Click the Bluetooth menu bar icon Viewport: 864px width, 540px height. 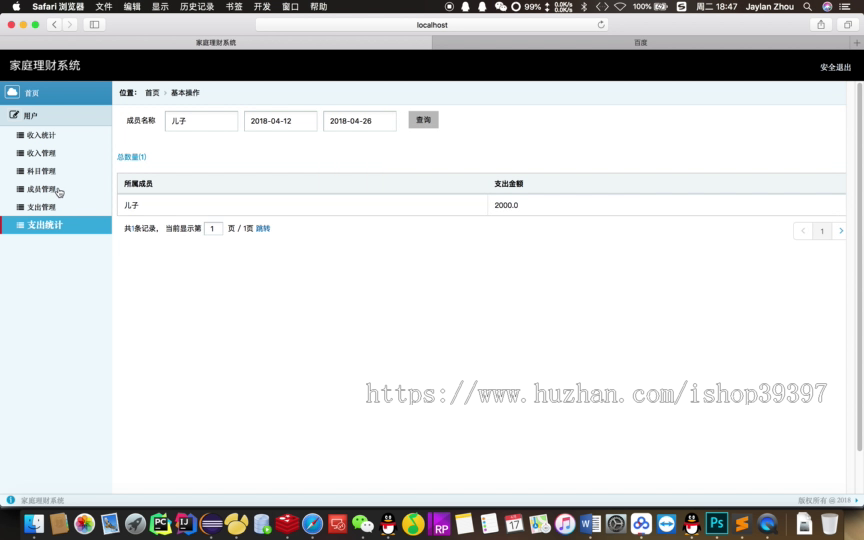click(x=584, y=7)
